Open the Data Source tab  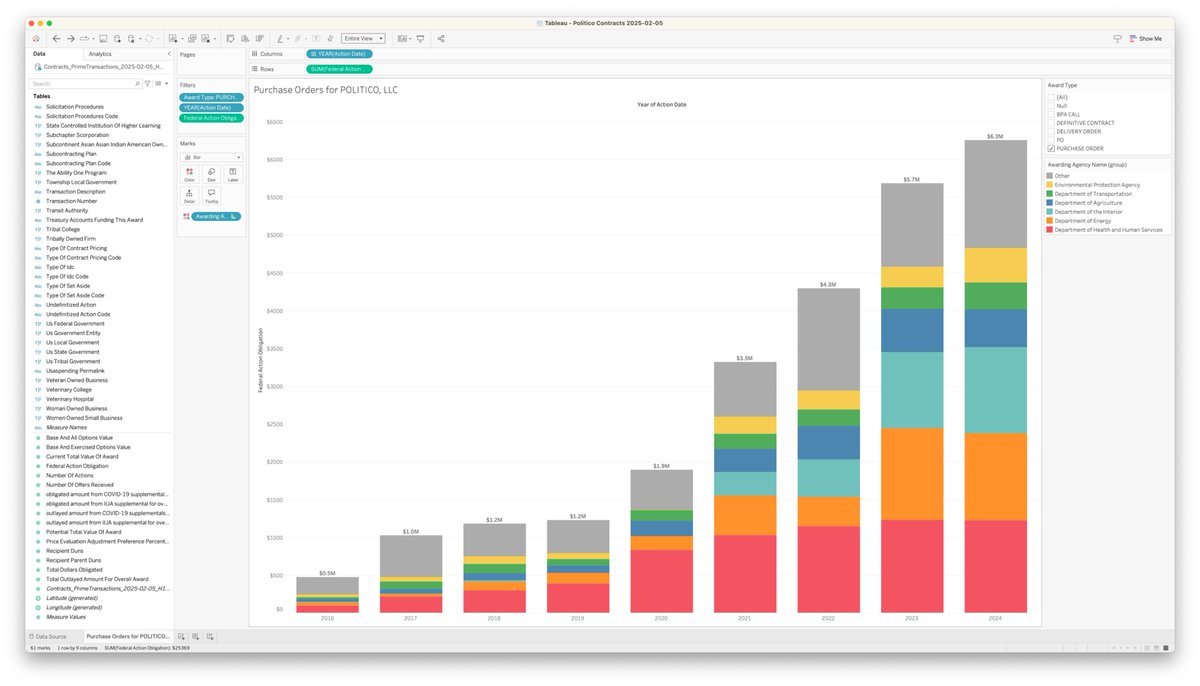pos(50,636)
